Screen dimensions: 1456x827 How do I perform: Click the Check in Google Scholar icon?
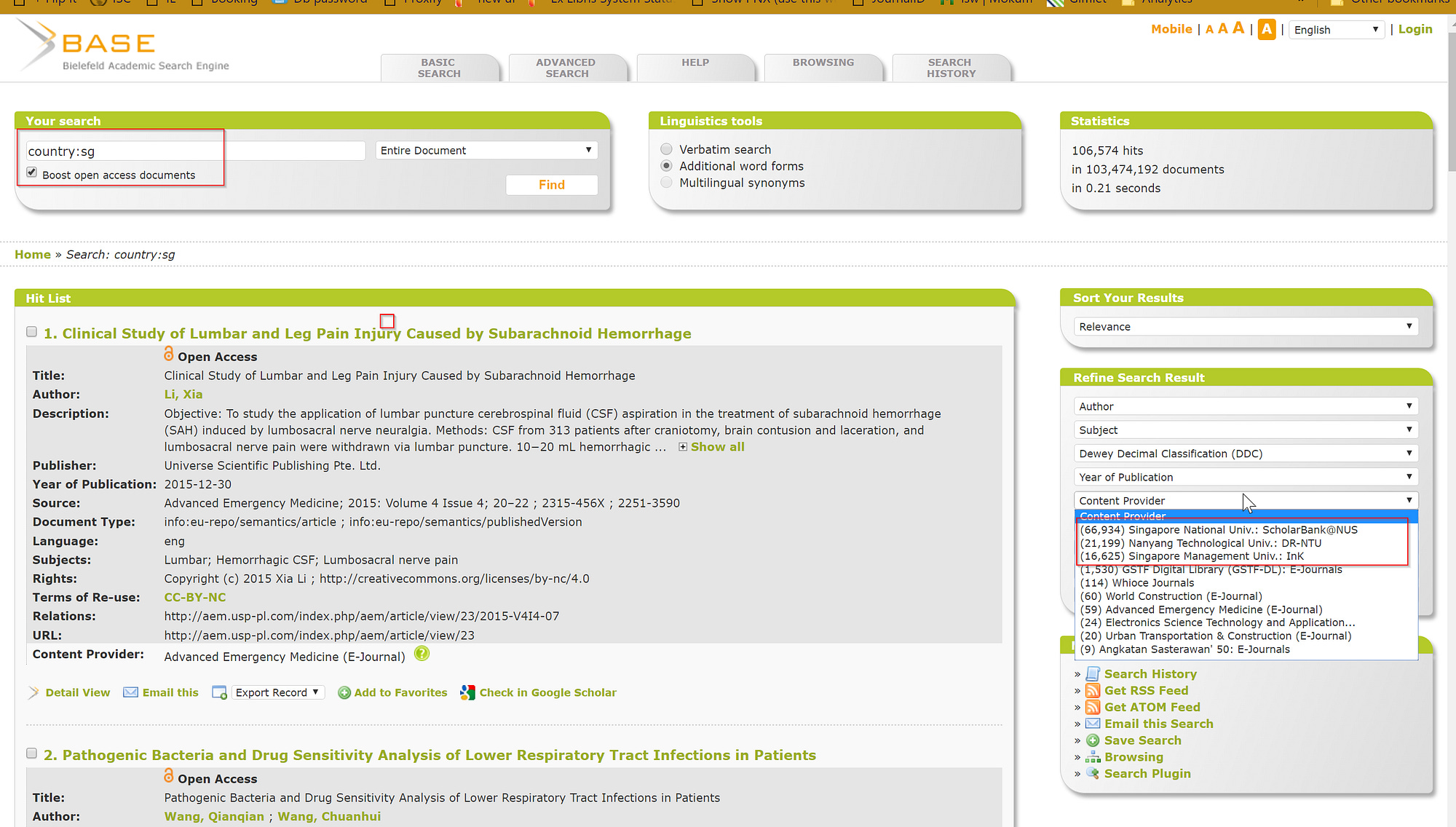click(x=467, y=692)
